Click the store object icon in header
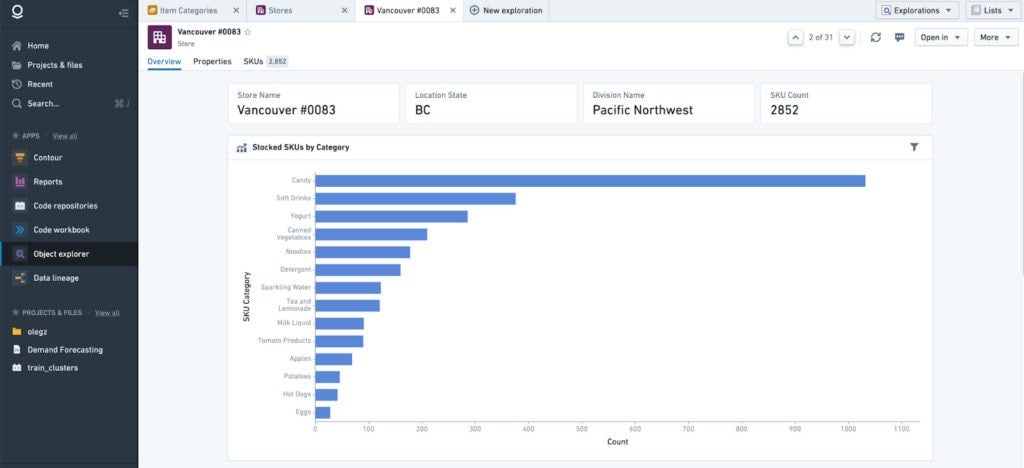This screenshot has width=1024, height=468. [159, 37]
